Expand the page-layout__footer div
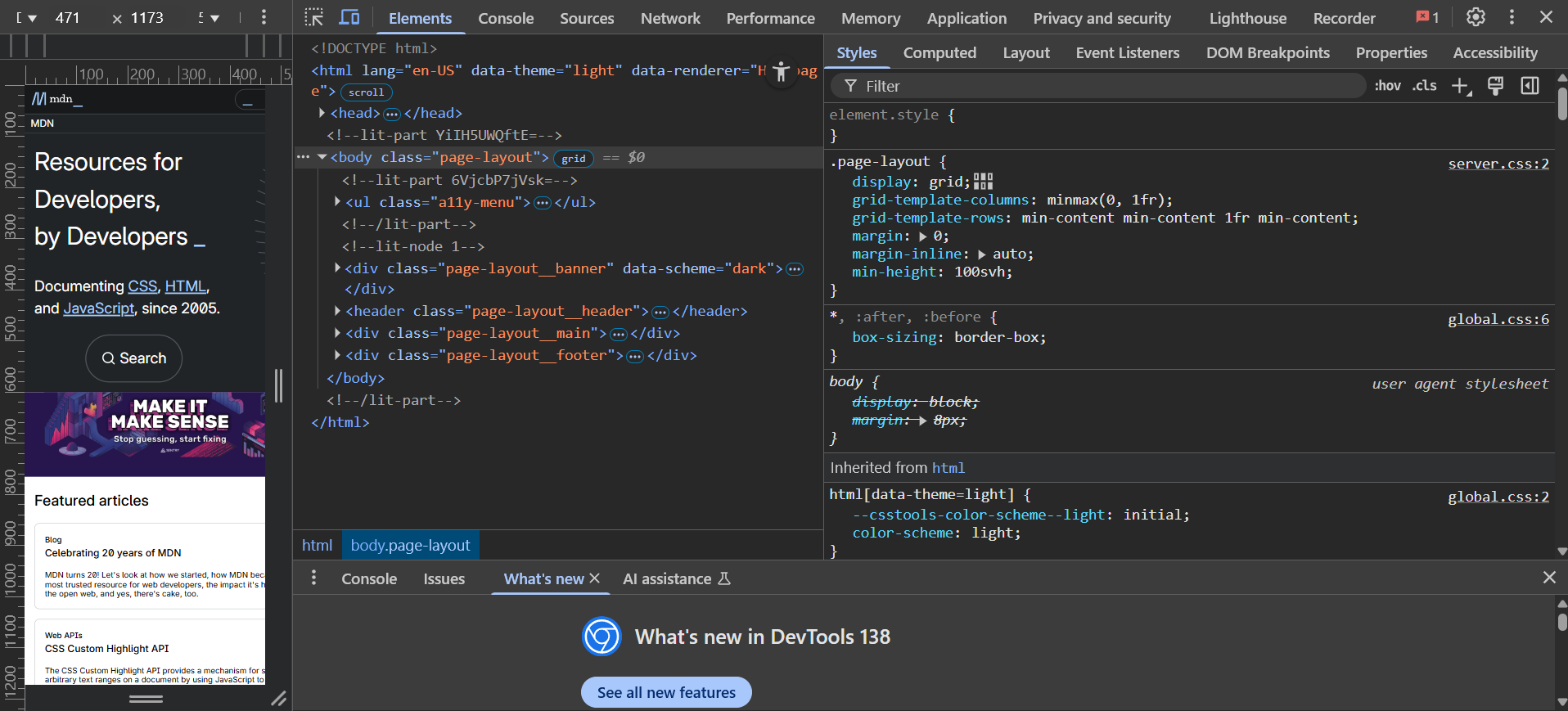 337,355
